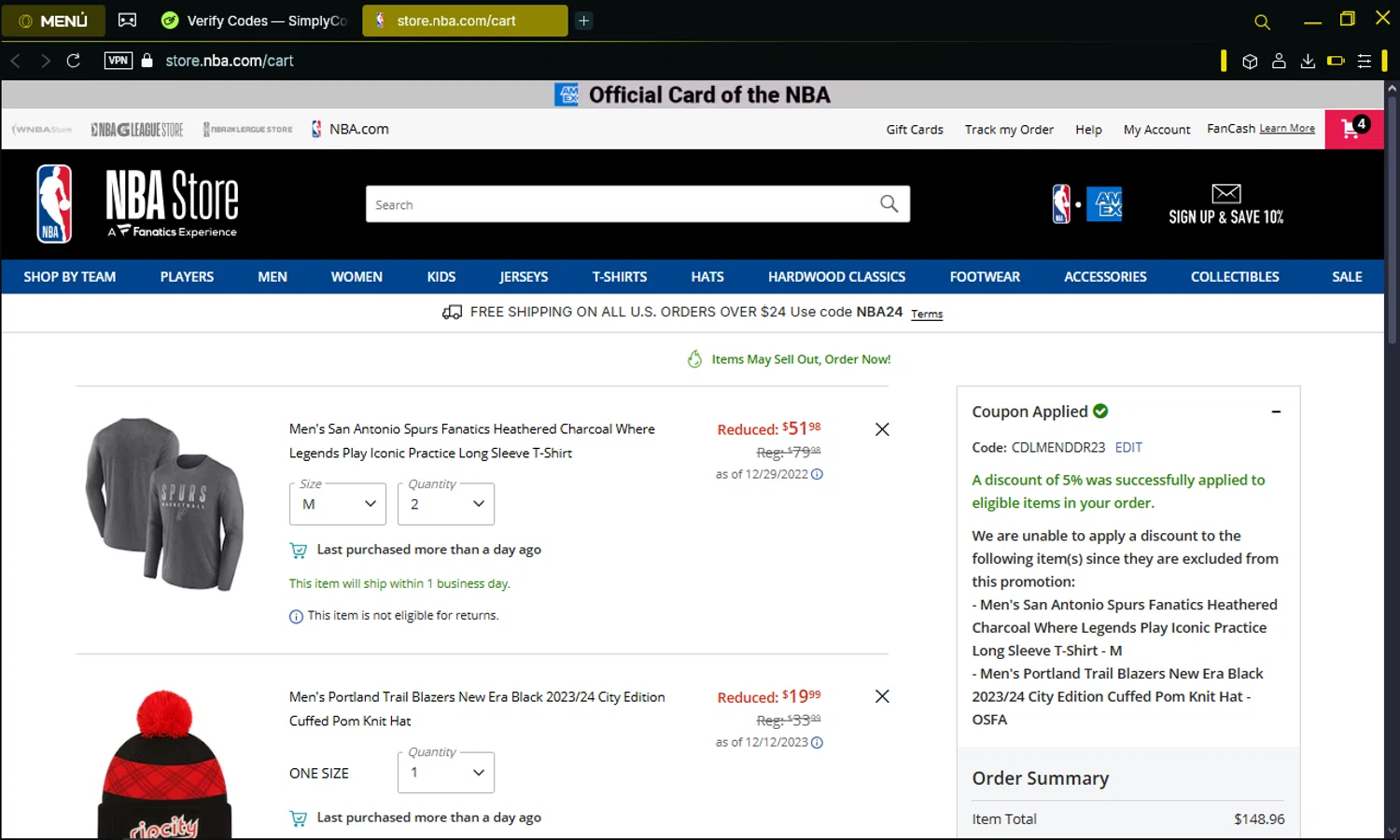
Task: Switch to Verify Codes SimplyCodes tab
Action: pyautogui.click(x=255, y=21)
